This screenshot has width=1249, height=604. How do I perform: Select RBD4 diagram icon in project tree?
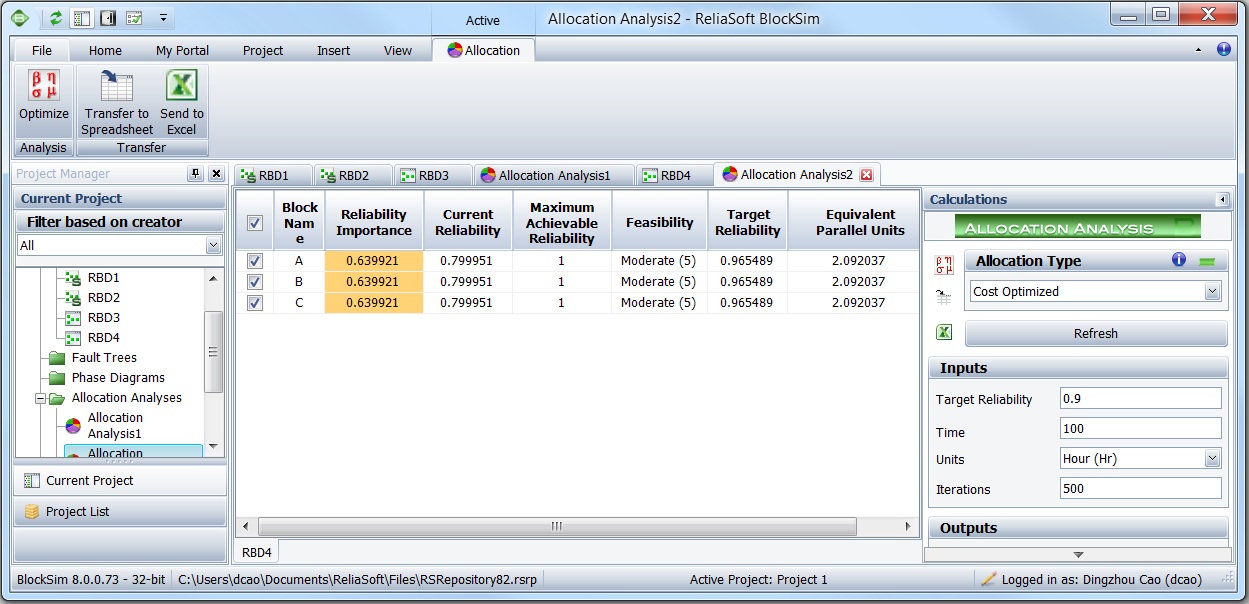click(72, 338)
